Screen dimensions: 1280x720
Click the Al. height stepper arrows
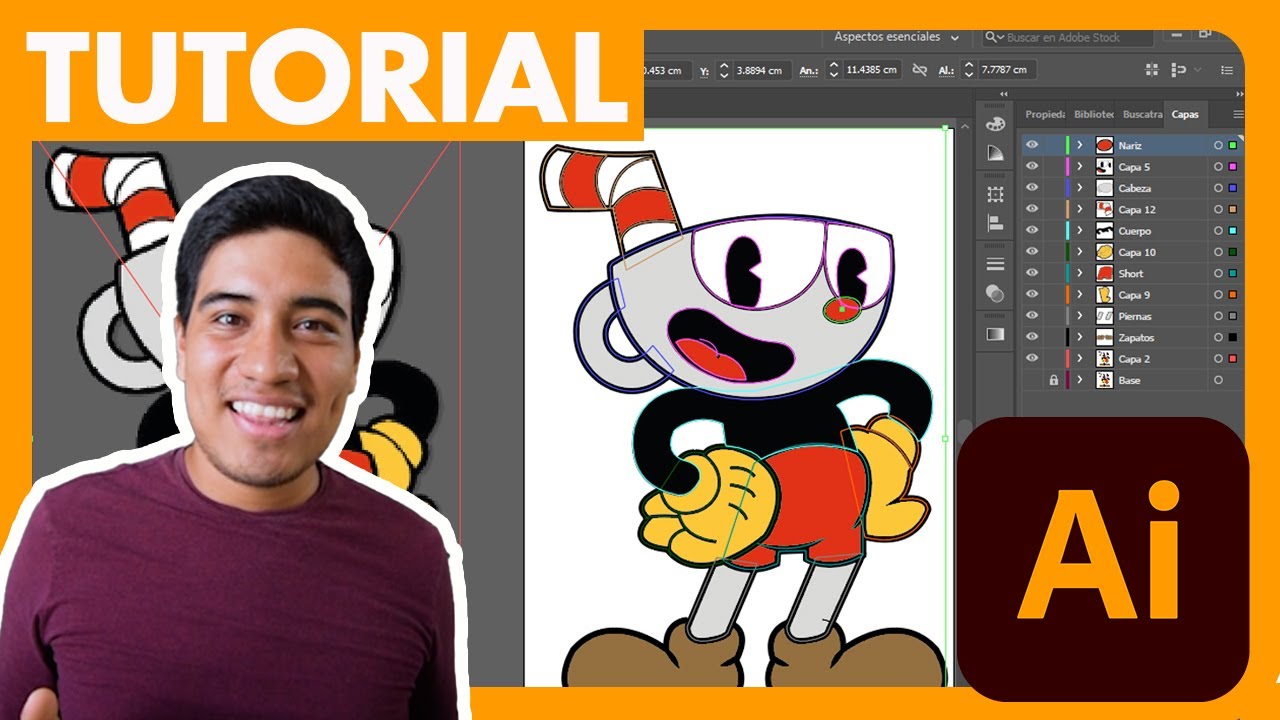click(968, 70)
